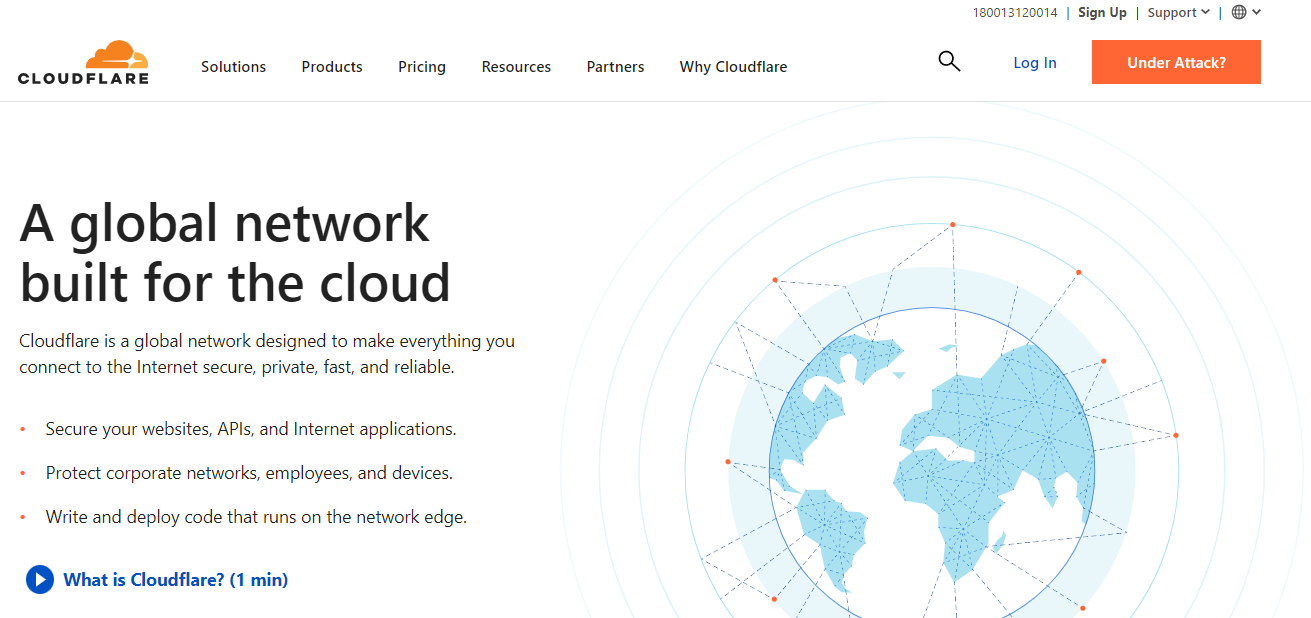Click the Sign Up link
This screenshot has width=1311, height=618.
coord(1102,12)
